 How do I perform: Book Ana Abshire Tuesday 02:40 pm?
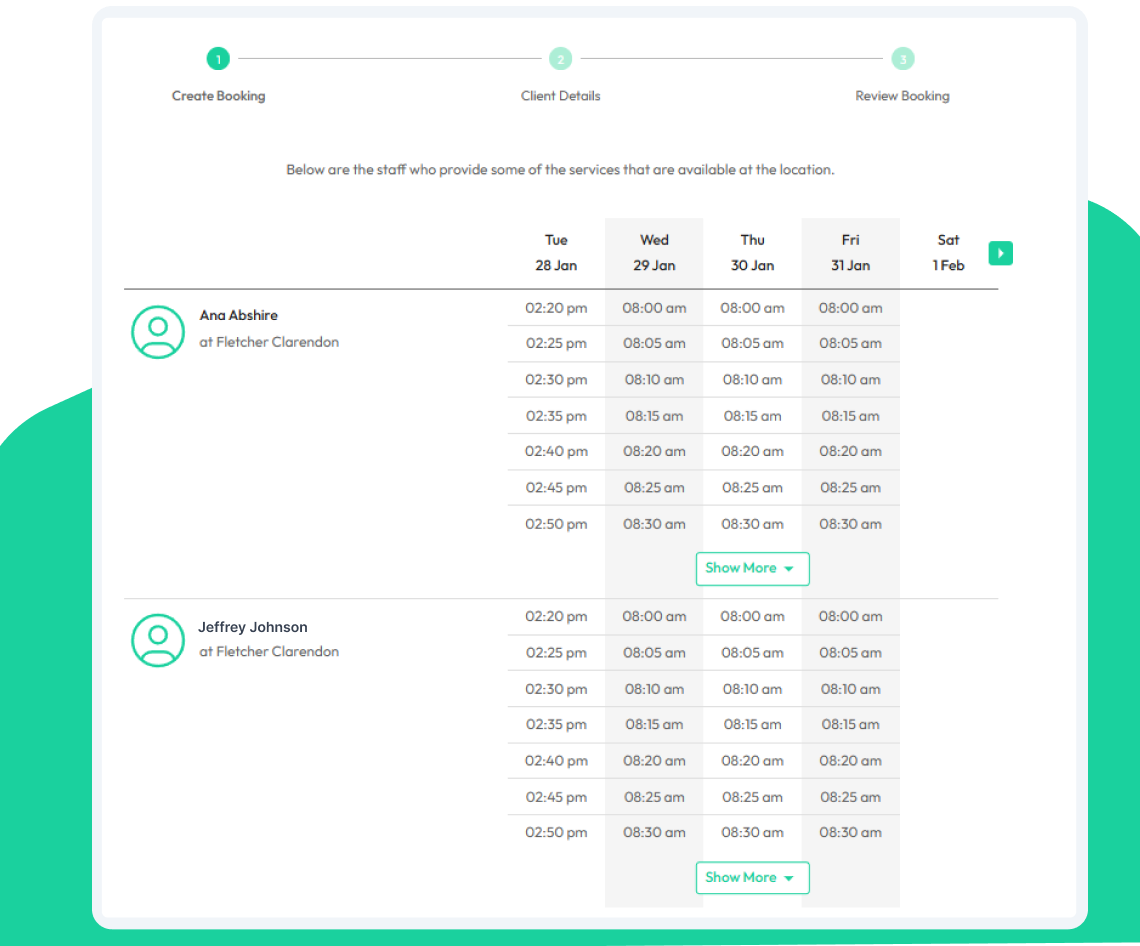(x=556, y=452)
